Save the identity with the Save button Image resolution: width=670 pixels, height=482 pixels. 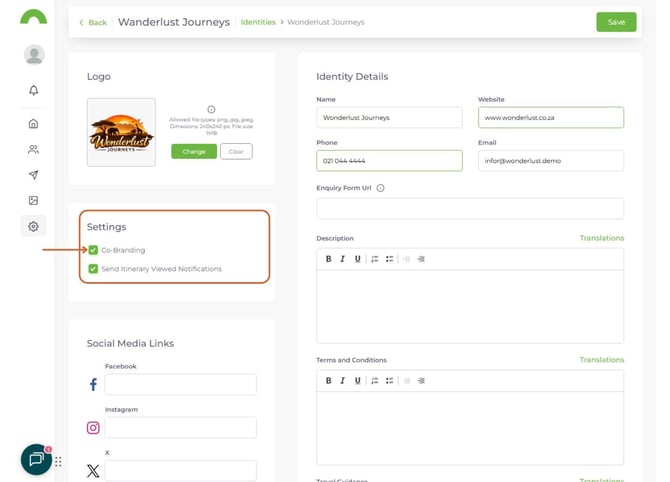[616, 22]
